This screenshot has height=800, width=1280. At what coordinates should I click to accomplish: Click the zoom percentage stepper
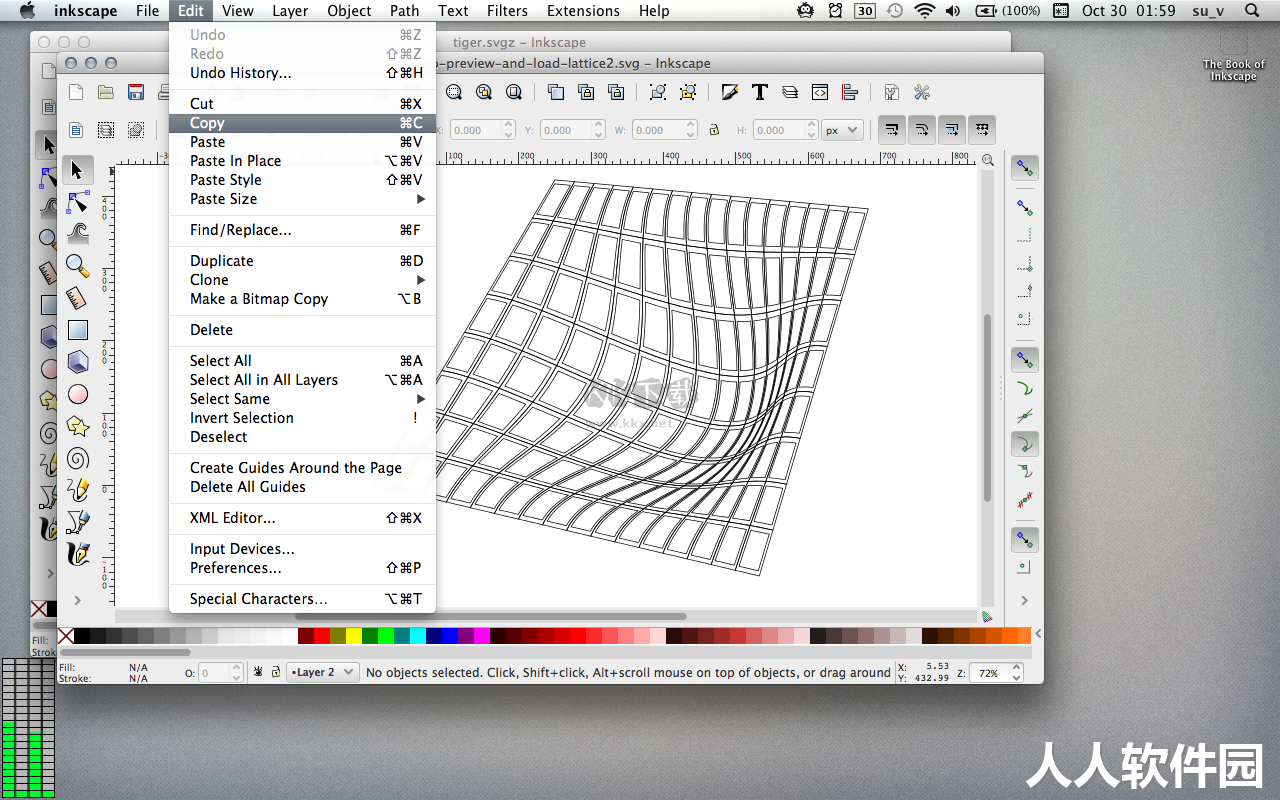(x=1017, y=673)
